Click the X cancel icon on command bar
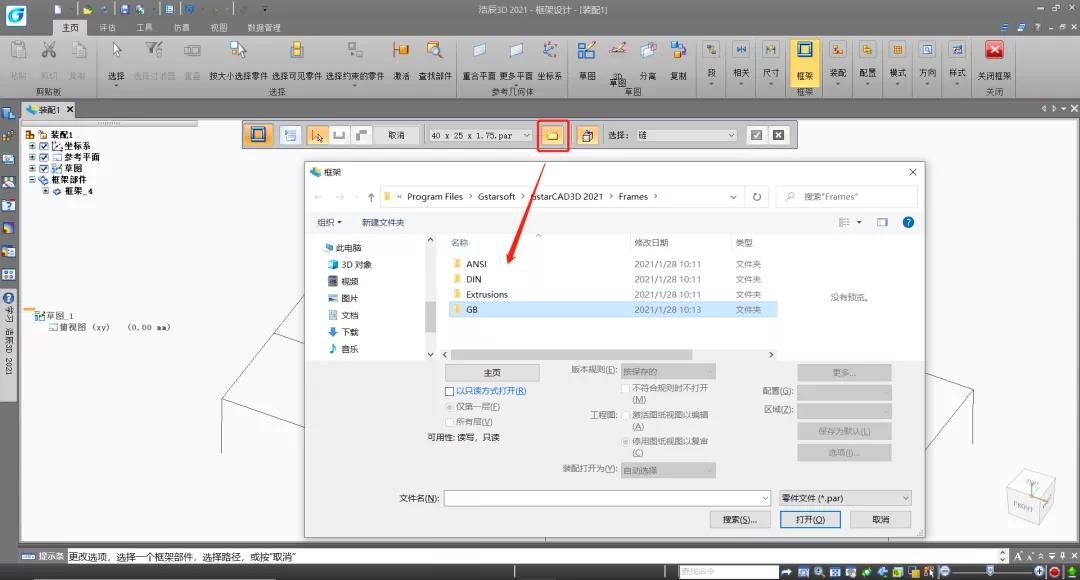1080x580 pixels. point(778,135)
